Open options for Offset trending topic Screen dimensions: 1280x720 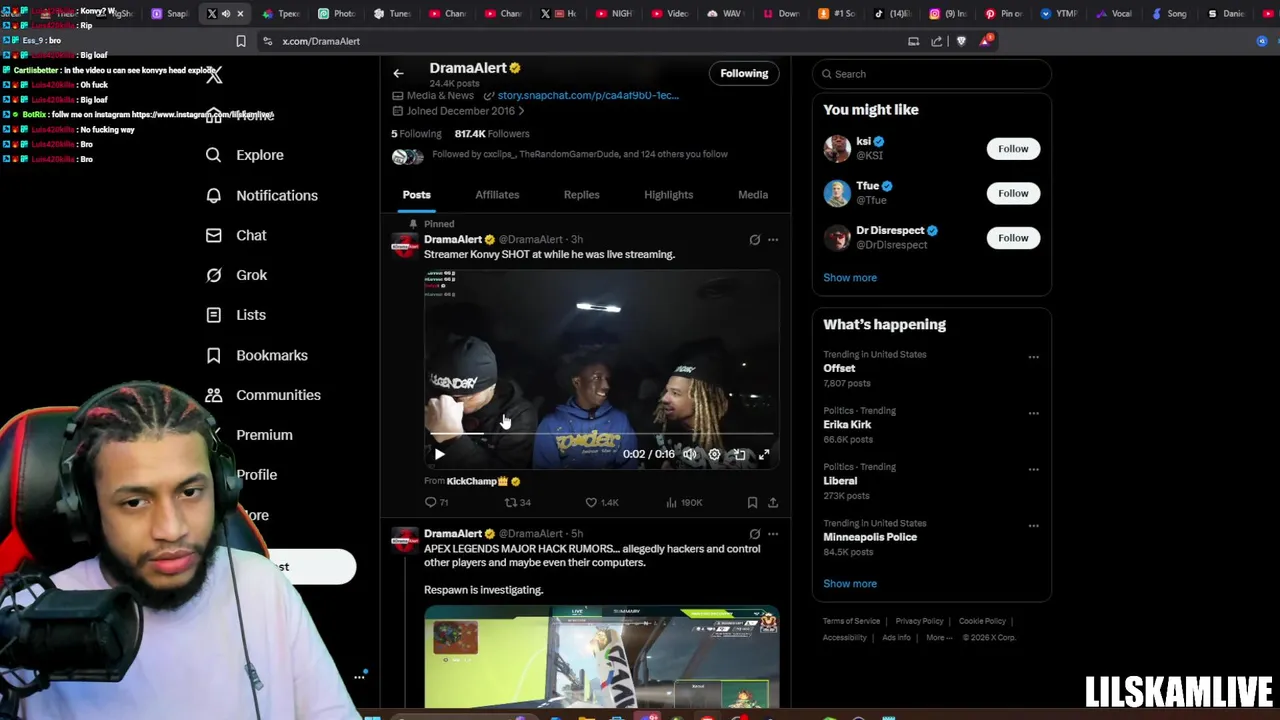click(x=1034, y=357)
